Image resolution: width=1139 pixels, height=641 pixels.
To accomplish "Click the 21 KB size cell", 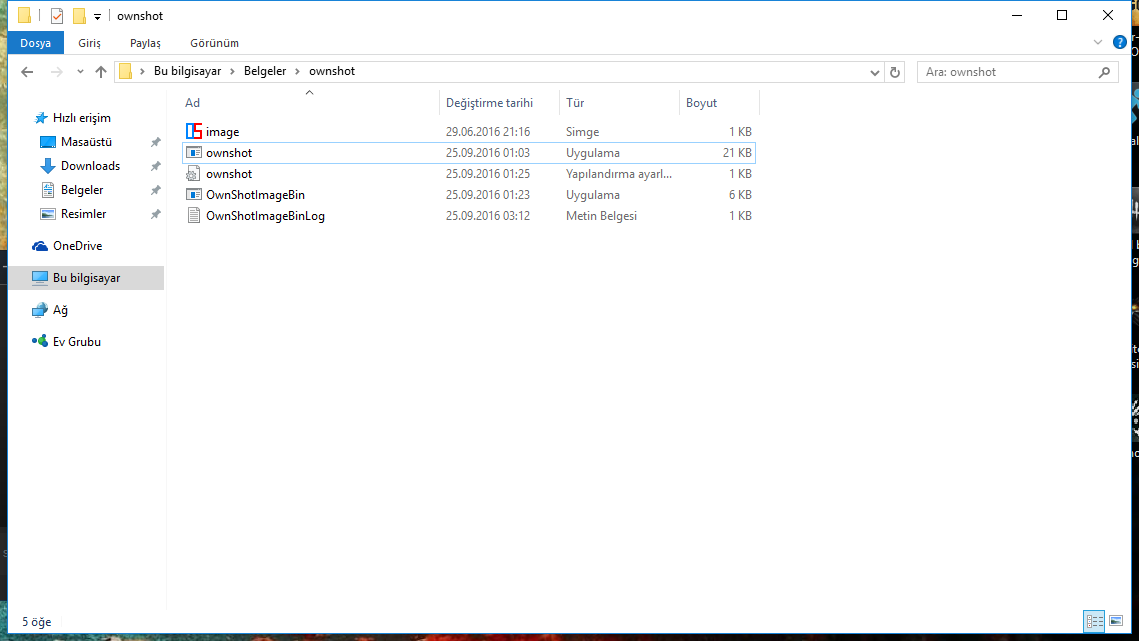I will click(x=737, y=153).
